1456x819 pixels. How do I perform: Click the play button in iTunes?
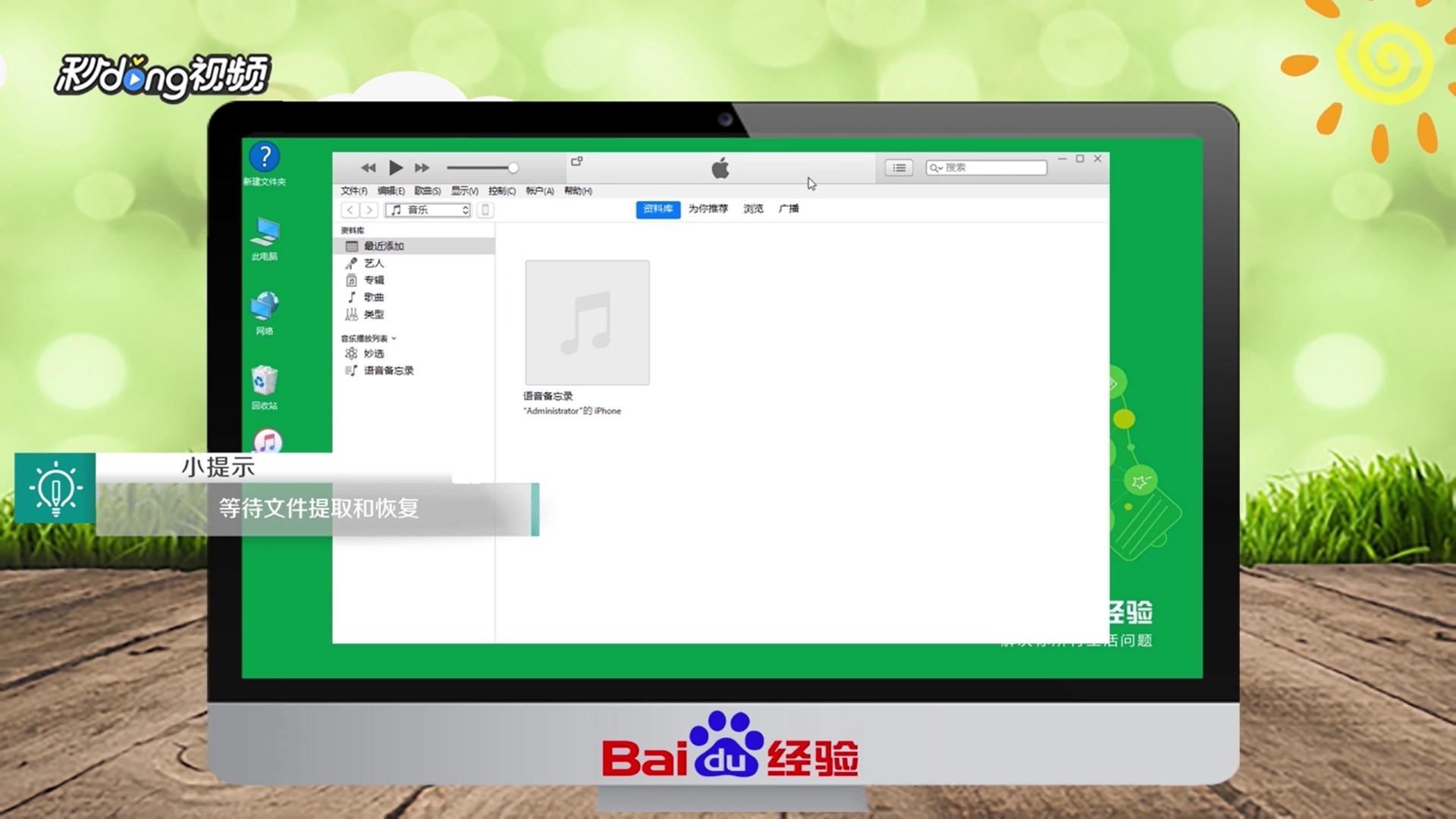[395, 168]
